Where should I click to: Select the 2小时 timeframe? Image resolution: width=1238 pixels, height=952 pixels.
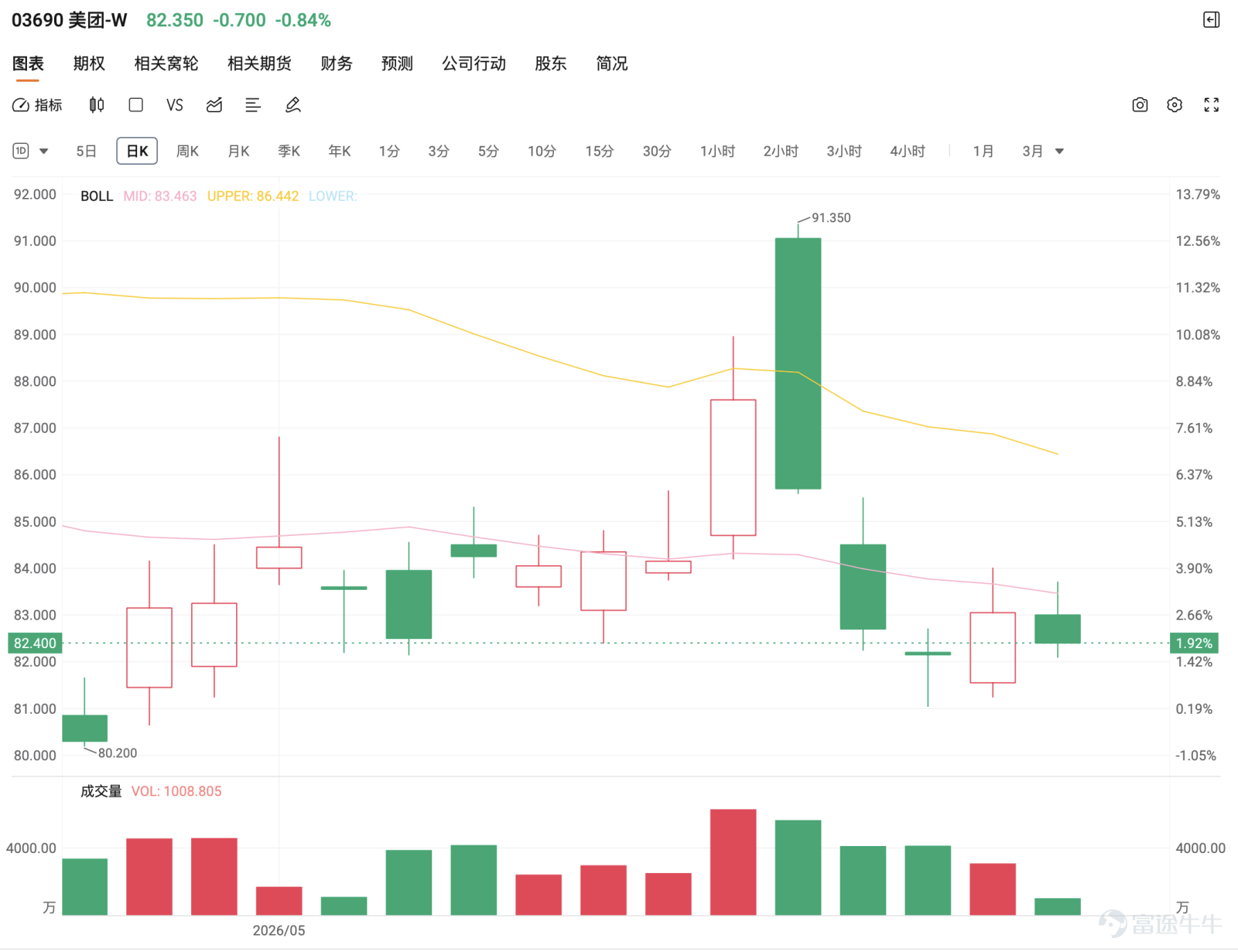coord(781,152)
